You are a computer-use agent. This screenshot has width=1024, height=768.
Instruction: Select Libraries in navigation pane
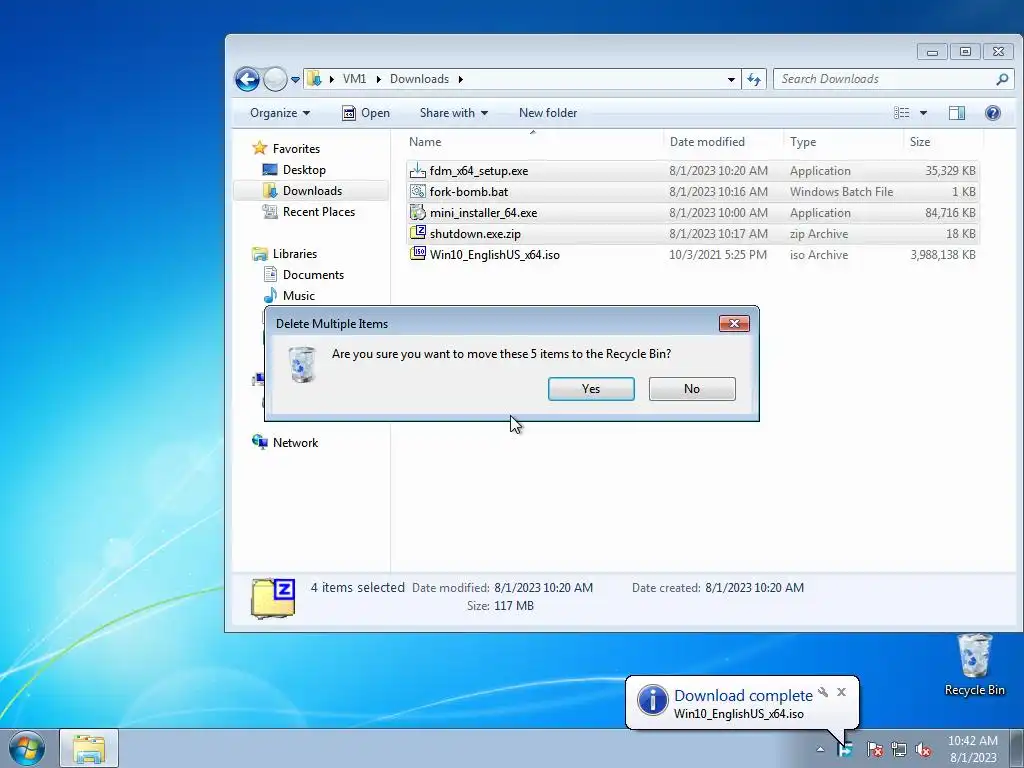295,254
